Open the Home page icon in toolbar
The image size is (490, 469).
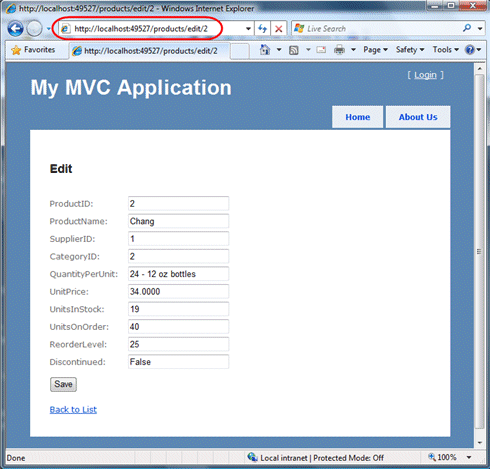265,50
